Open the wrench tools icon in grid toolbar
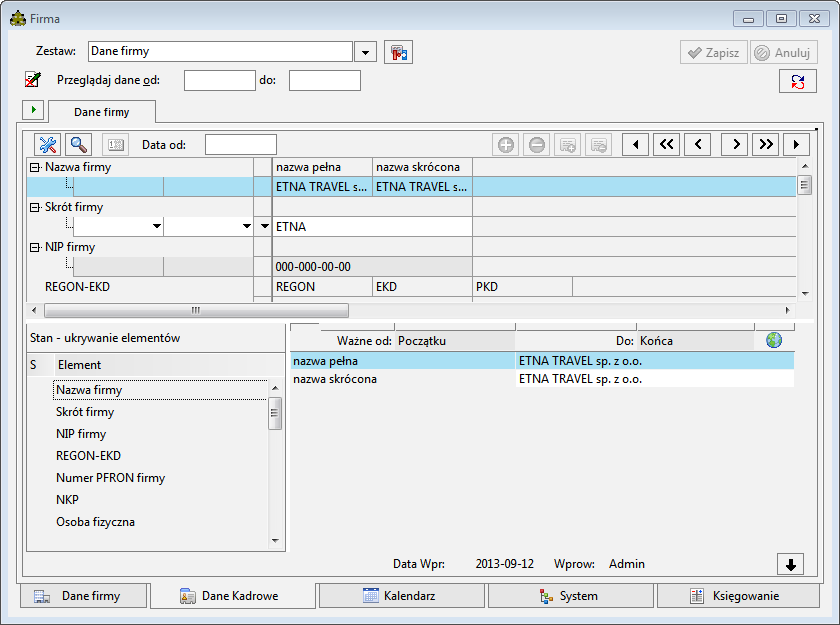 tap(48, 145)
